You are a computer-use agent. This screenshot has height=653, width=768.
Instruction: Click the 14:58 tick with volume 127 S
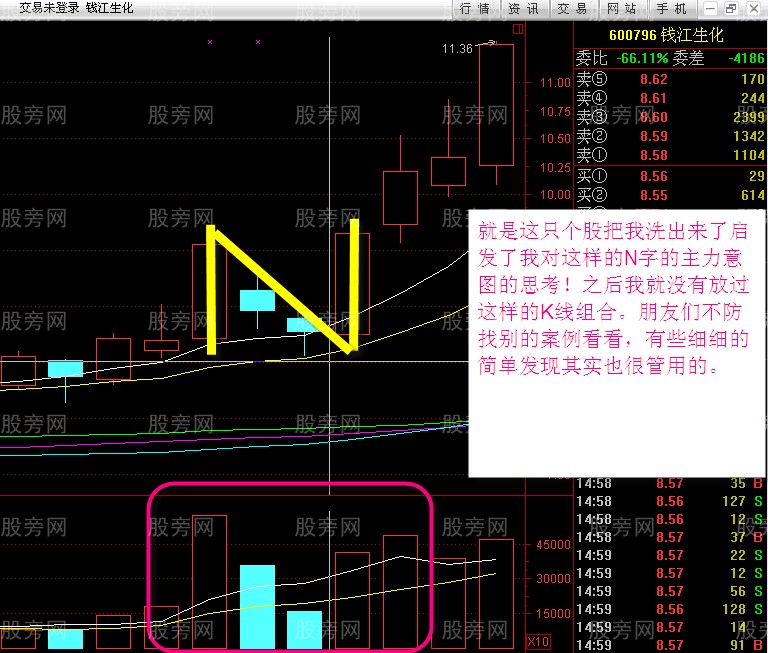point(670,501)
